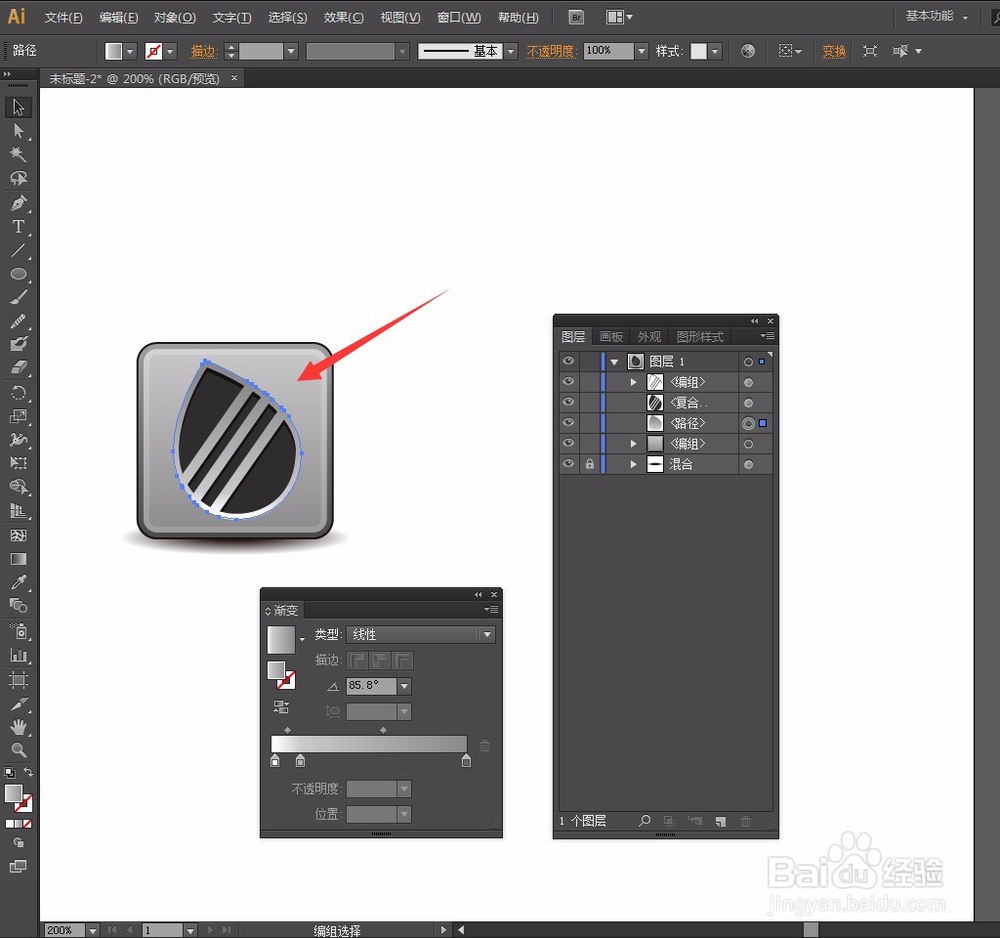Collapse the 图层 1 layer tree
1000x938 pixels.
coord(614,362)
